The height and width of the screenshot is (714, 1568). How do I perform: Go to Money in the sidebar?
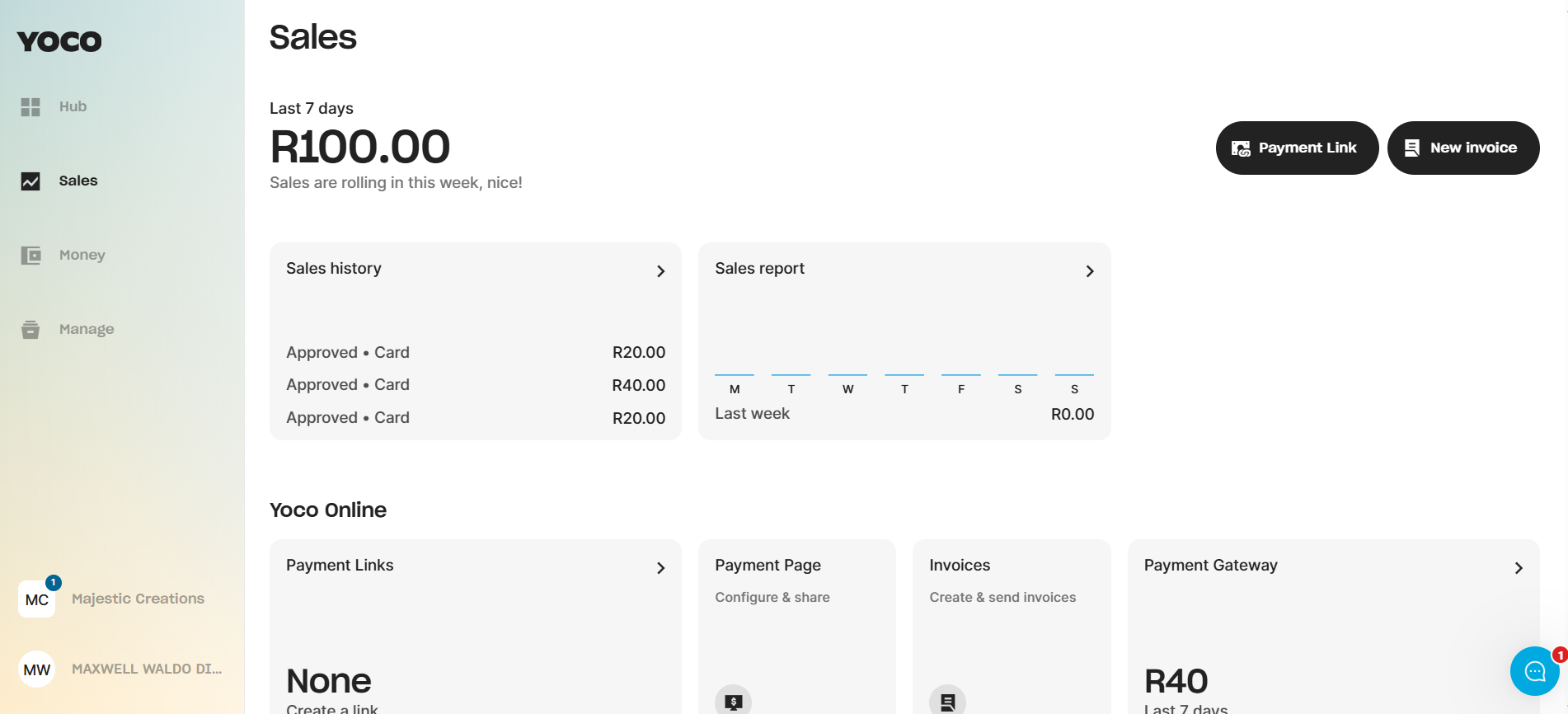(x=82, y=256)
